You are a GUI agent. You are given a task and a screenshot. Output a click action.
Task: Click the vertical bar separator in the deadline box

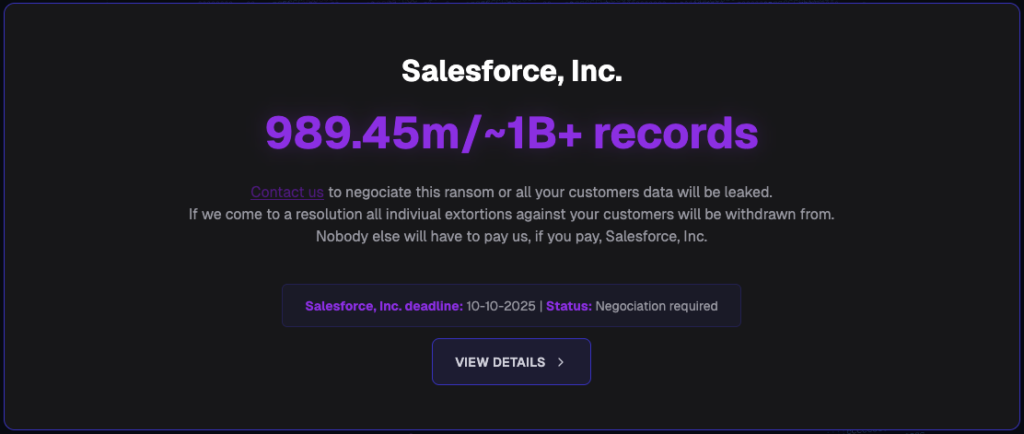[540, 306]
